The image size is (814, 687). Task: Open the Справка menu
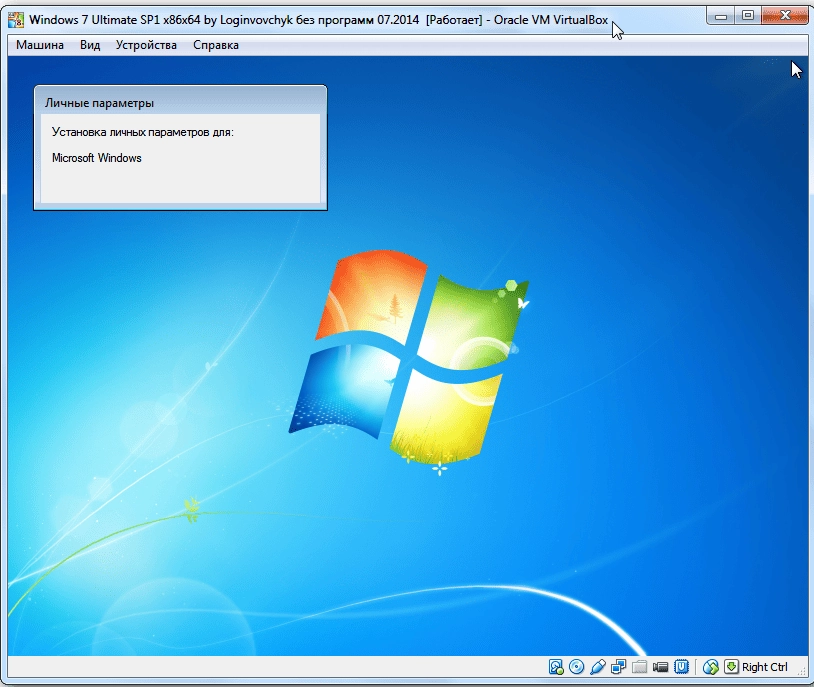(x=216, y=45)
